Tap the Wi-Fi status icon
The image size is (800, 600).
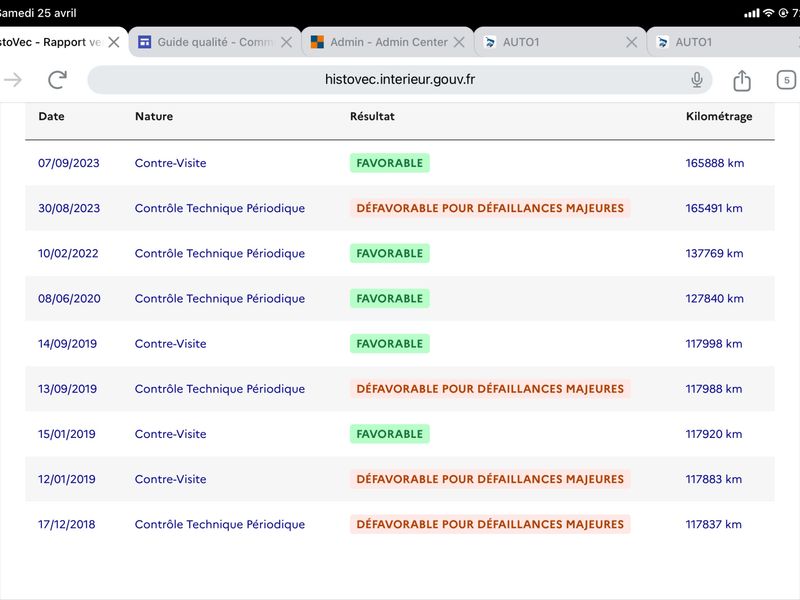(x=768, y=13)
